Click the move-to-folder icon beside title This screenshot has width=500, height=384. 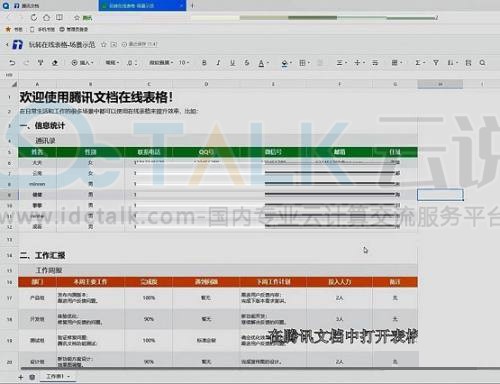click(114, 44)
